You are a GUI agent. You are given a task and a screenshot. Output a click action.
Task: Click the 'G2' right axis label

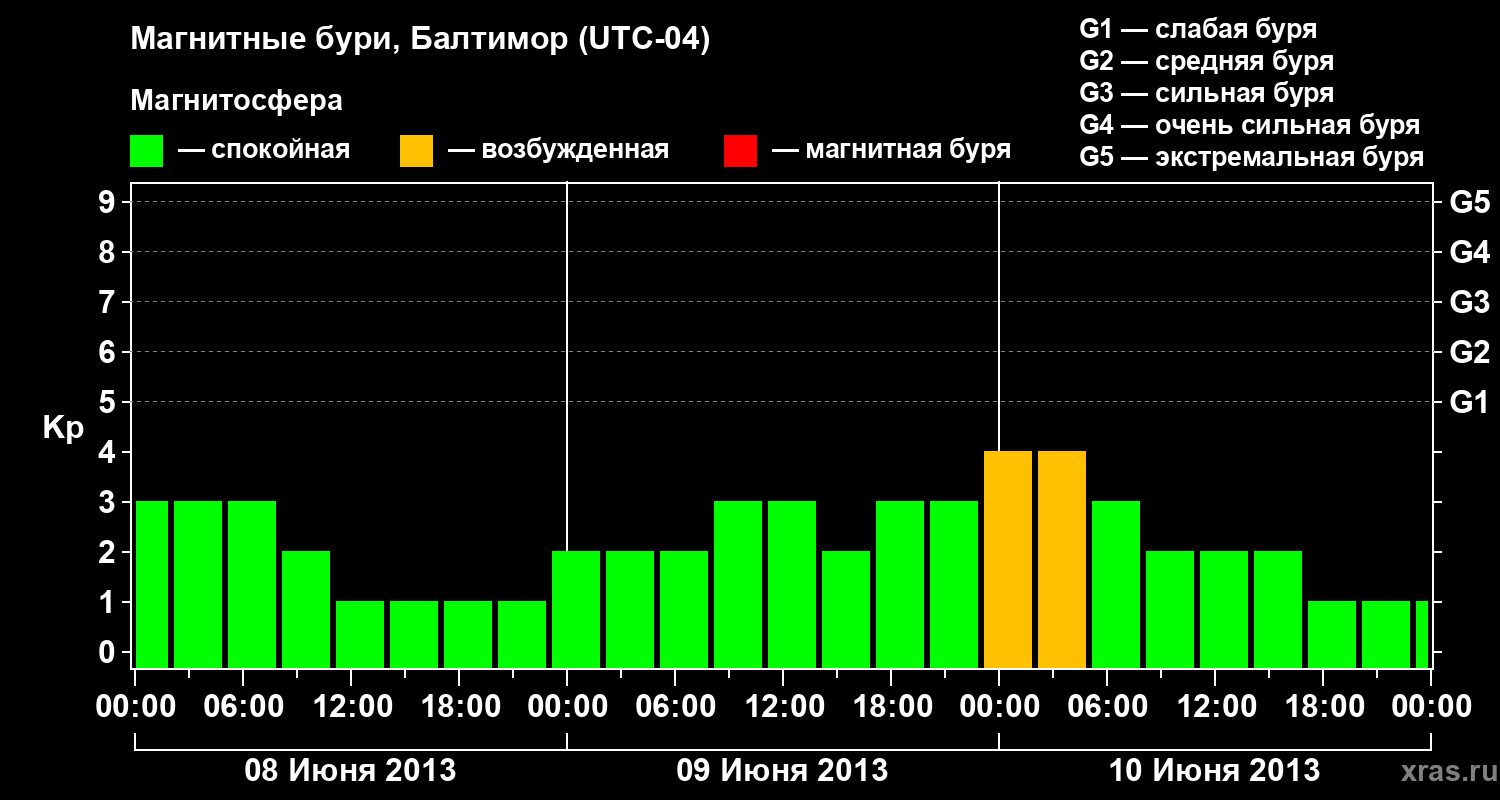1469,352
